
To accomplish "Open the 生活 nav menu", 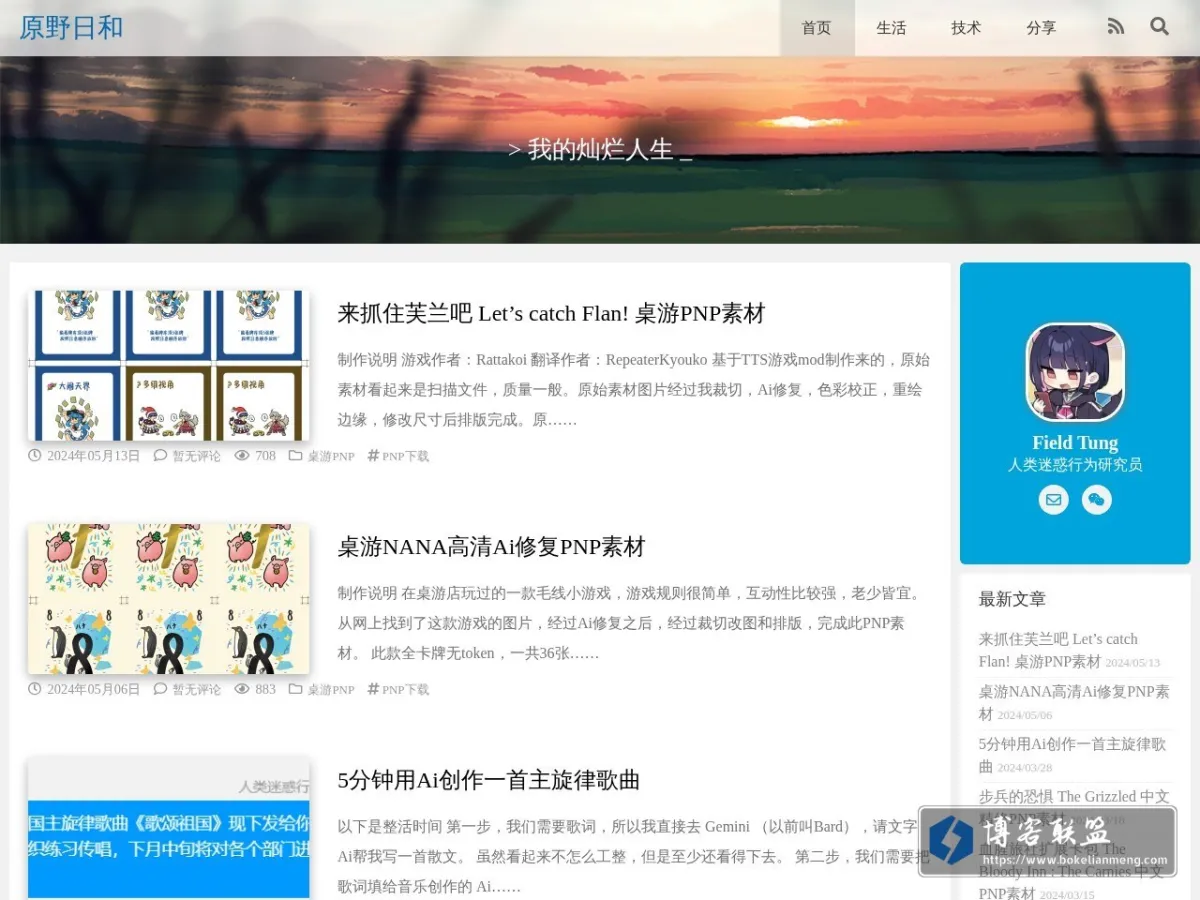I will click(891, 28).
